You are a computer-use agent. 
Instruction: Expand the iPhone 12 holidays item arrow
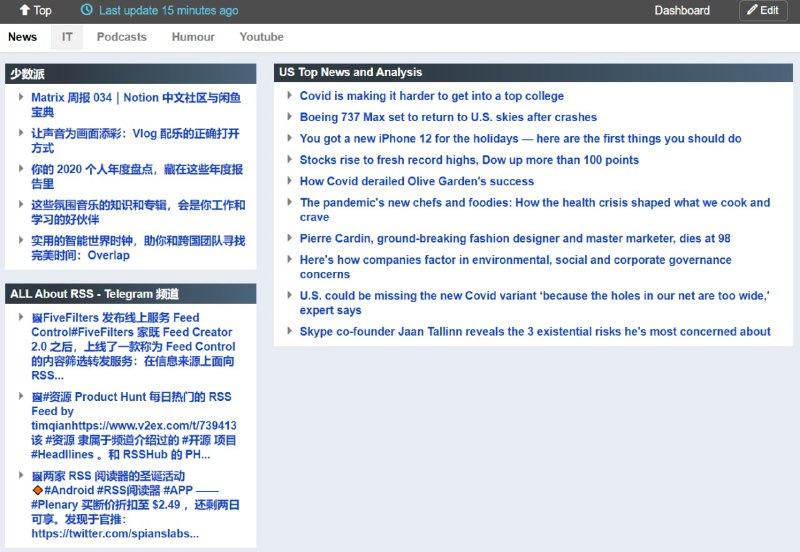[x=289, y=139]
